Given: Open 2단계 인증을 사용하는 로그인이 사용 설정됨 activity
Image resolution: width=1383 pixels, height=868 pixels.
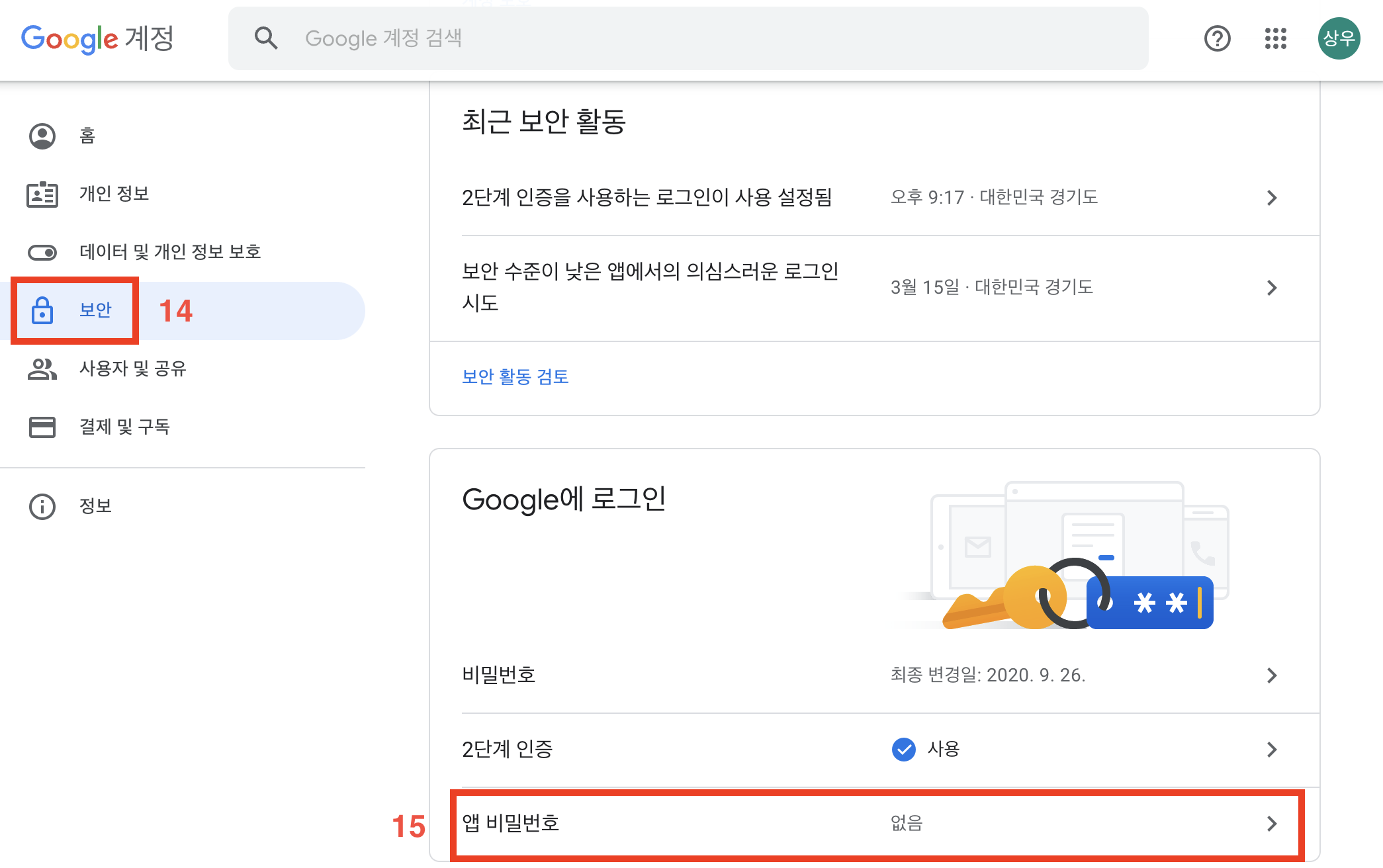Looking at the screenshot, I should (875, 198).
